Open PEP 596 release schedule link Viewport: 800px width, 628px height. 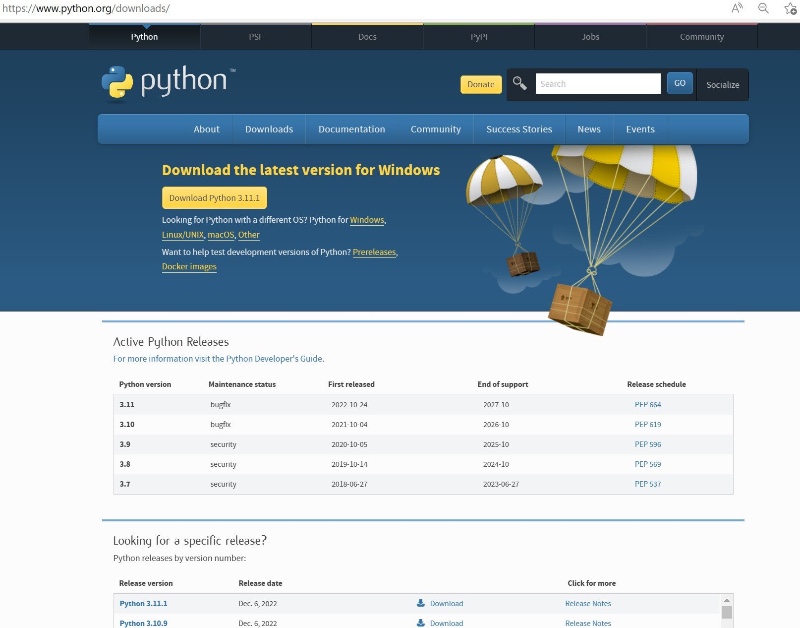647,444
